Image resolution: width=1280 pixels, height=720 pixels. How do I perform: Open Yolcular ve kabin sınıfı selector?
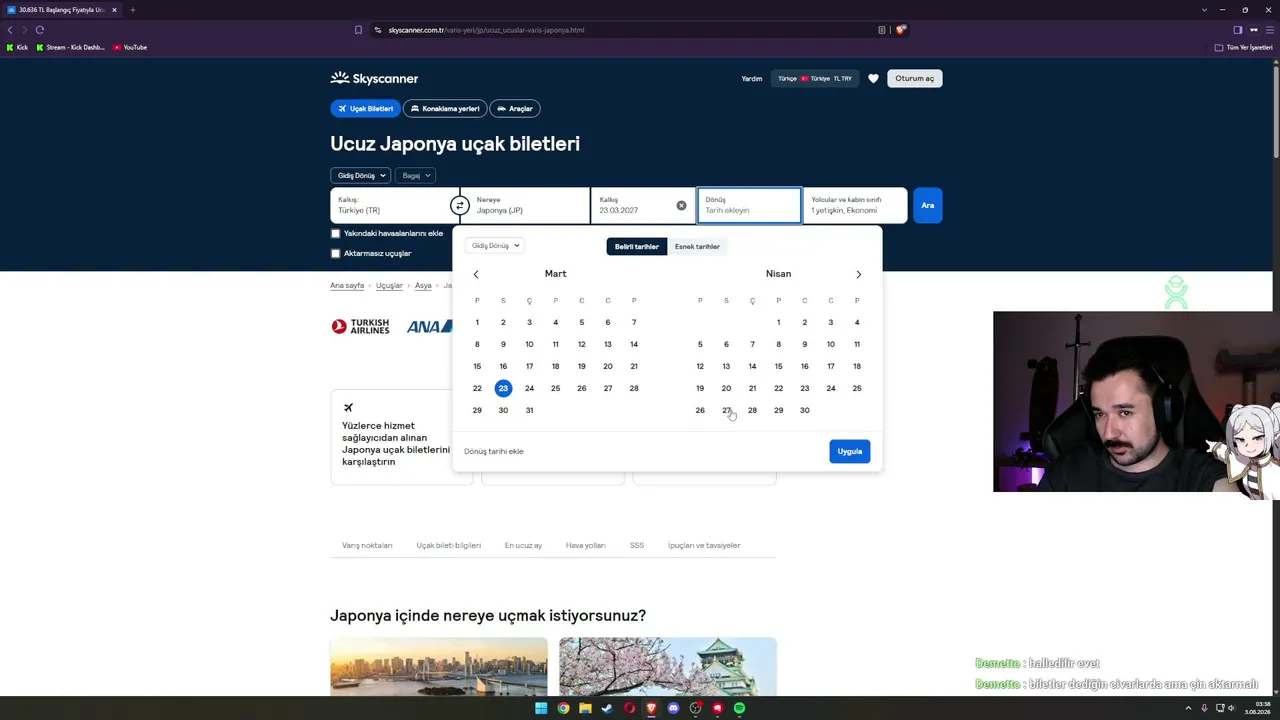[x=855, y=205]
